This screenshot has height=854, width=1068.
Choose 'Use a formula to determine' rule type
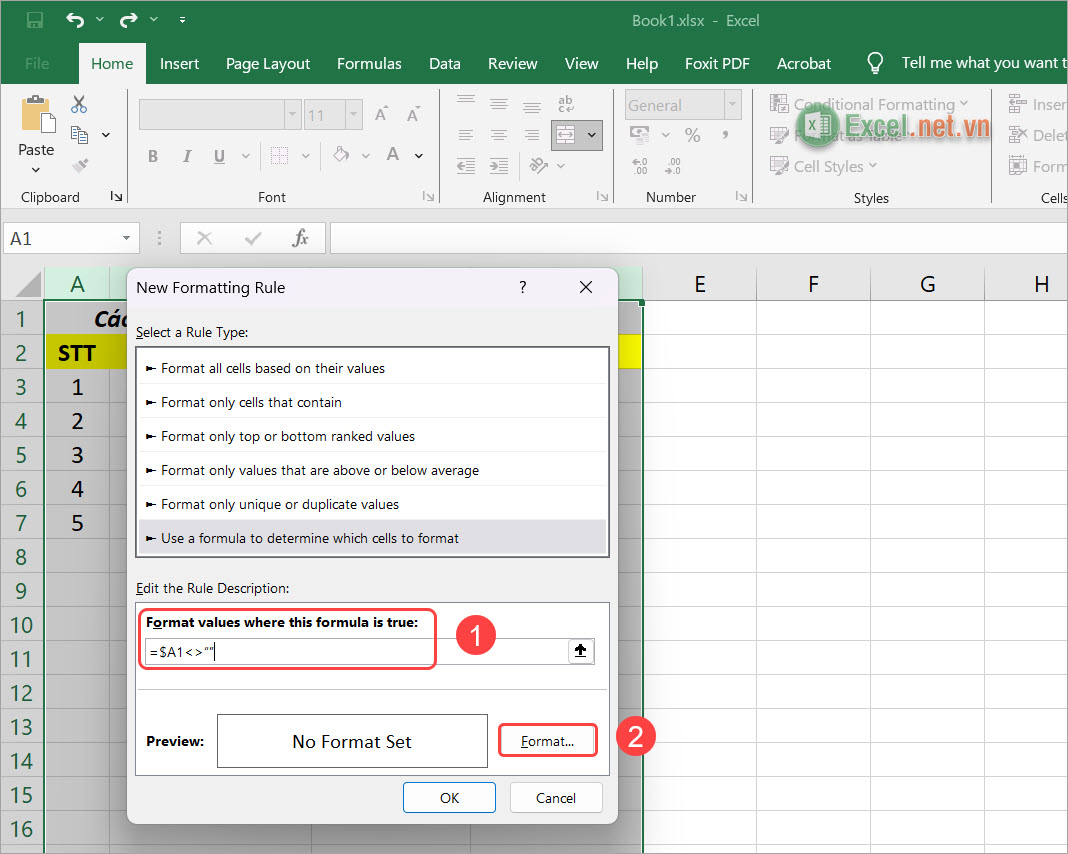point(372,538)
